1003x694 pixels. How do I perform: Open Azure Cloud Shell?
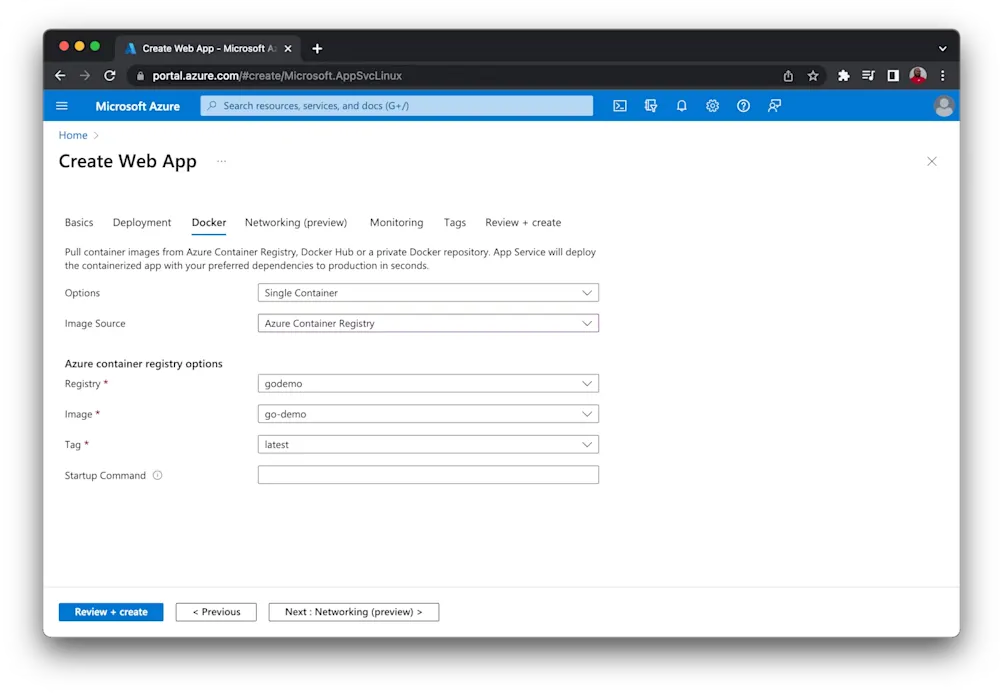click(x=620, y=105)
